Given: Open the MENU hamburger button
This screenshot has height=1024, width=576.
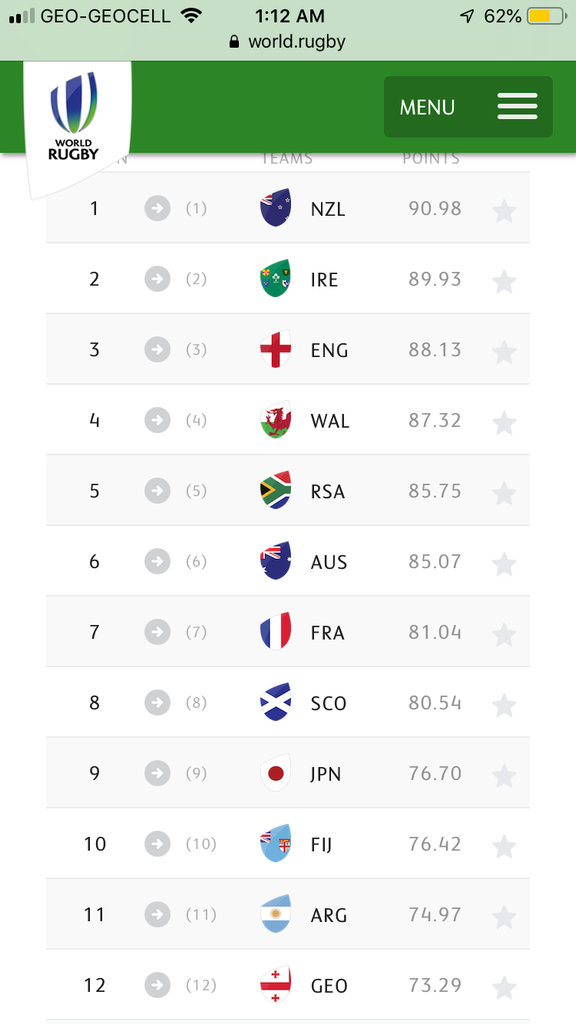Looking at the screenshot, I should [x=468, y=106].
